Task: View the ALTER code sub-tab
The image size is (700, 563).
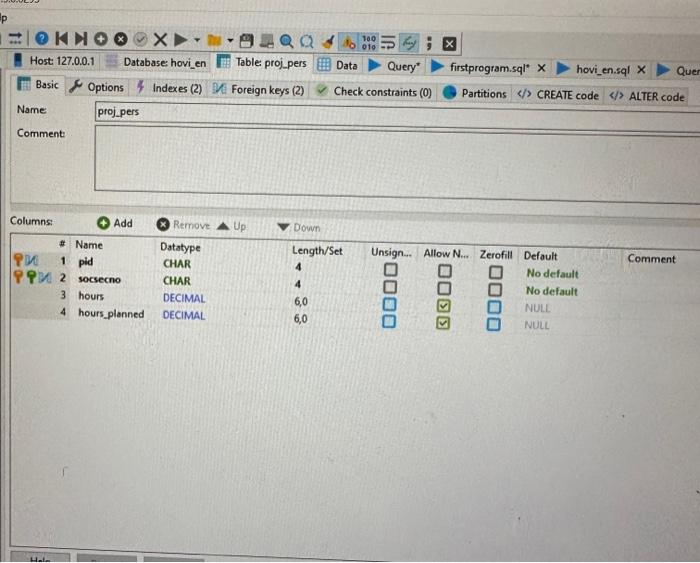Action: [x=647, y=96]
